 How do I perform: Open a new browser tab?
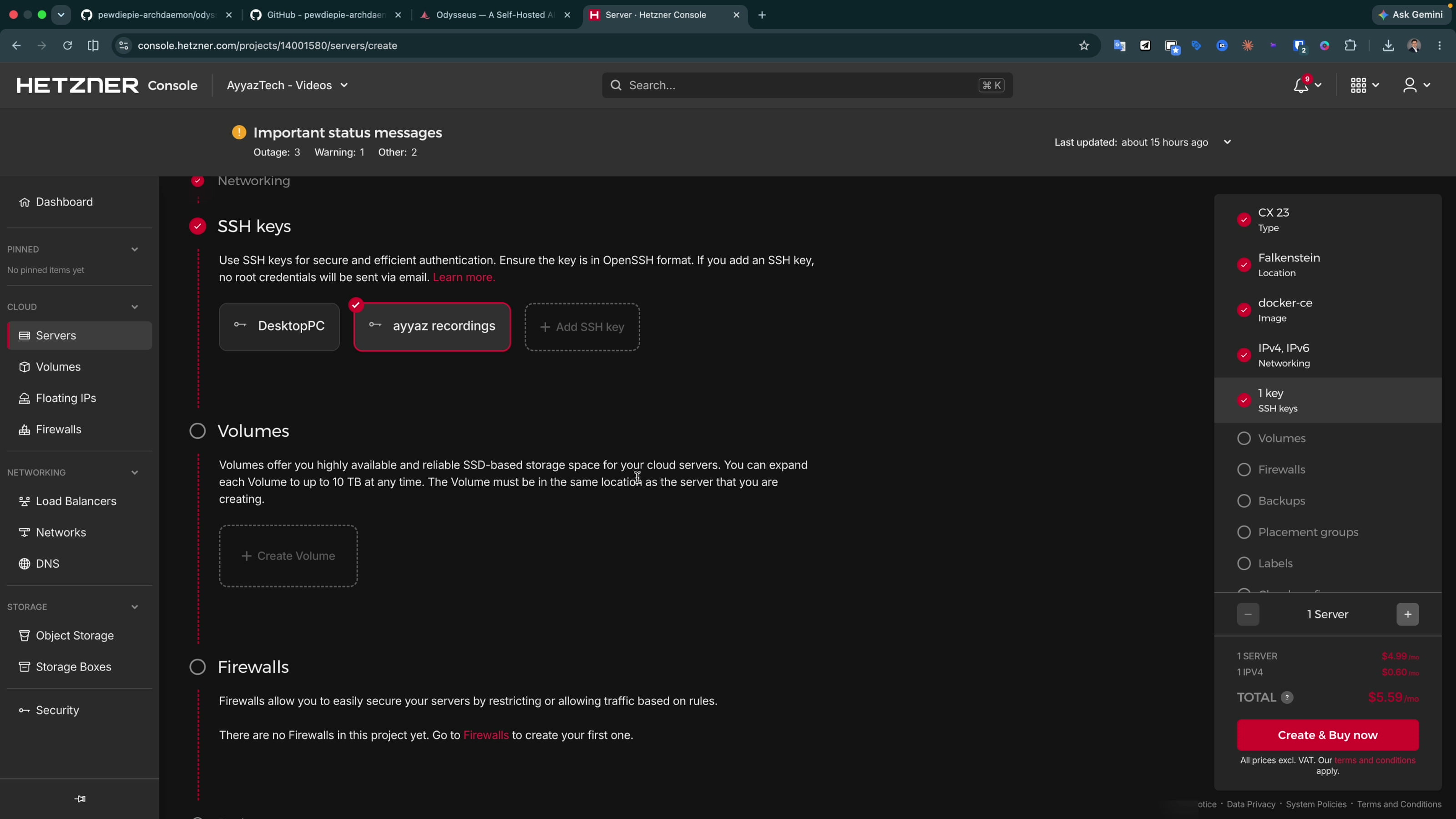(762, 15)
